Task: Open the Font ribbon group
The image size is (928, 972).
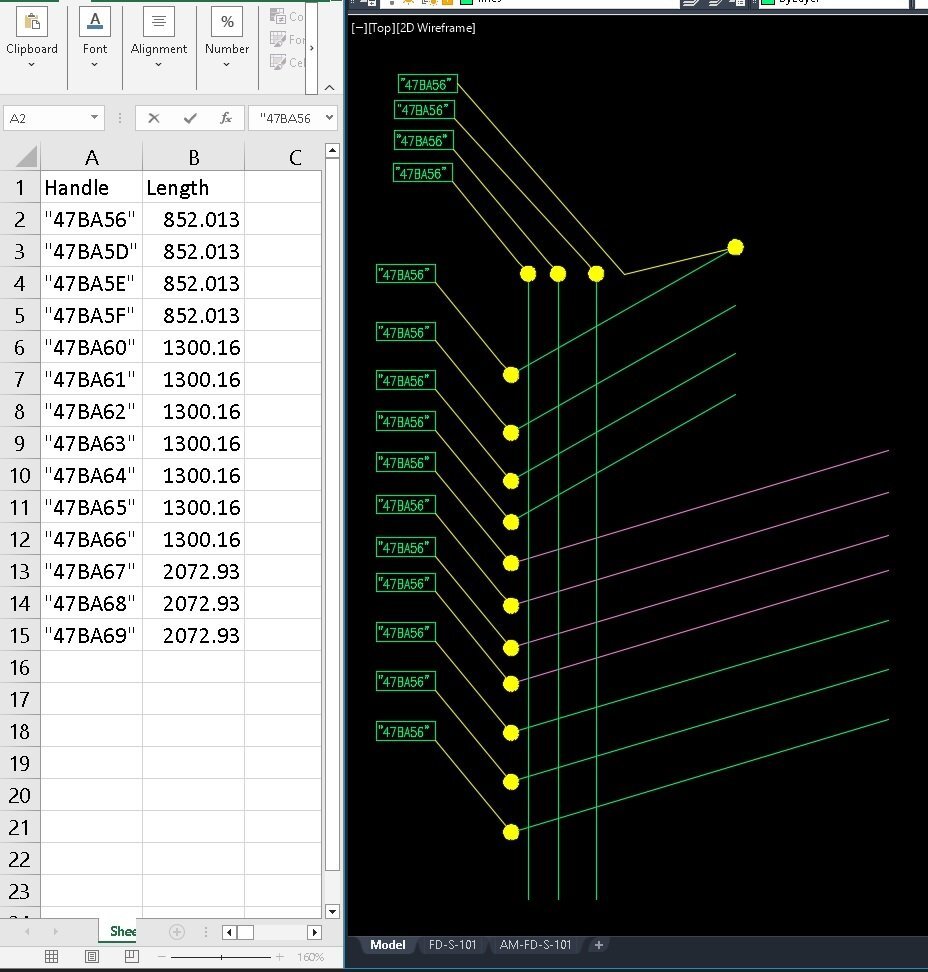Action: point(94,37)
